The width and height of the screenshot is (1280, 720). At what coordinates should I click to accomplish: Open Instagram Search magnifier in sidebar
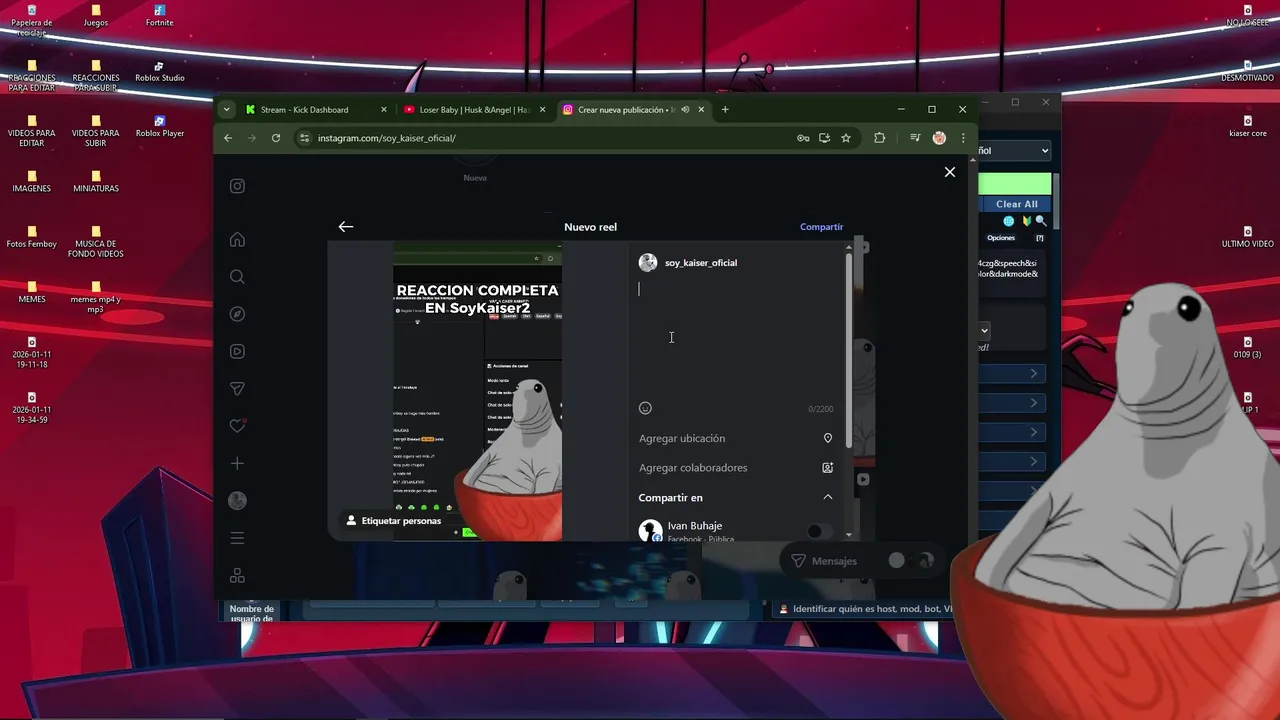(237, 276)
